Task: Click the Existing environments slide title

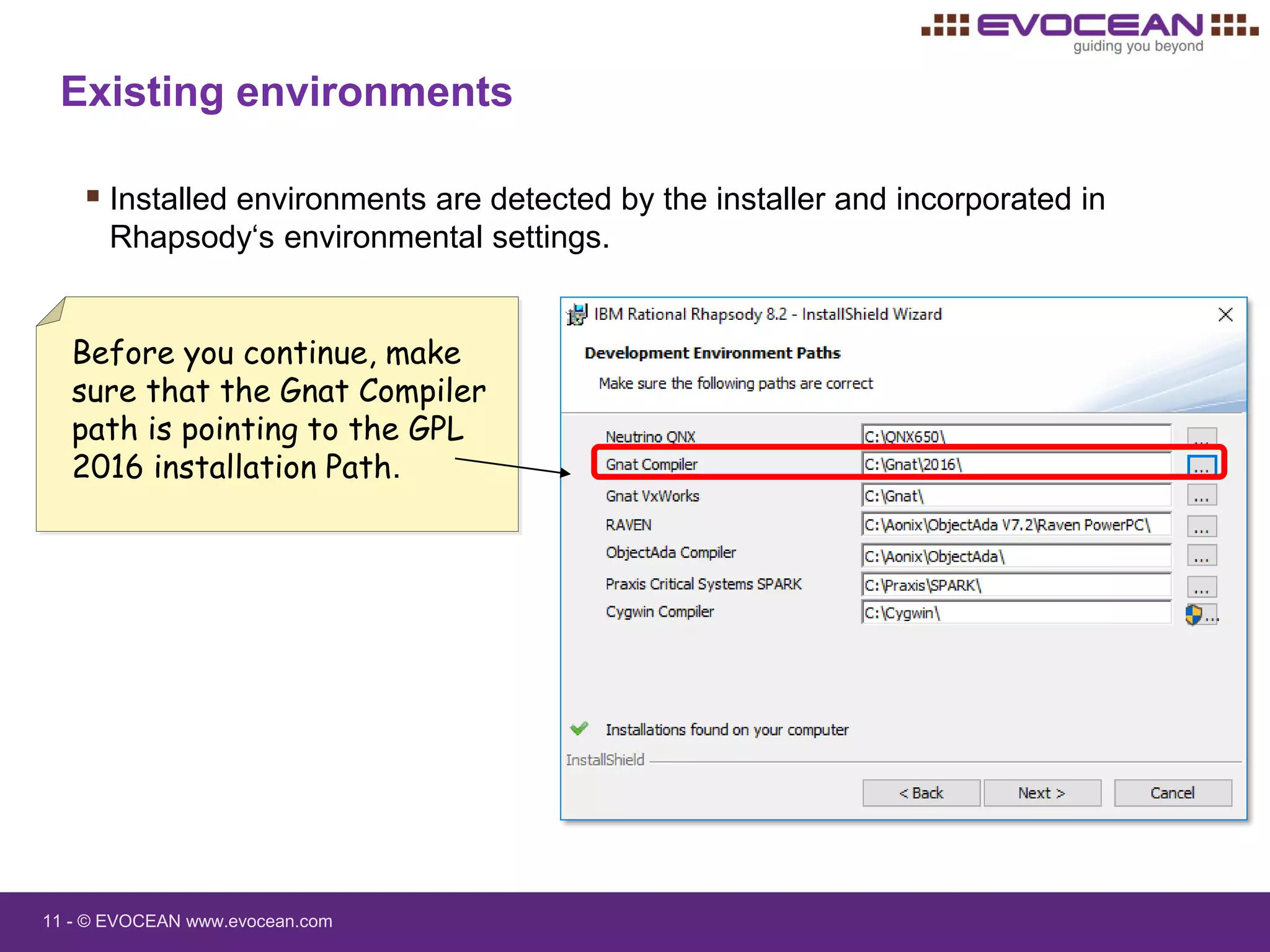Action: (286, 92)
